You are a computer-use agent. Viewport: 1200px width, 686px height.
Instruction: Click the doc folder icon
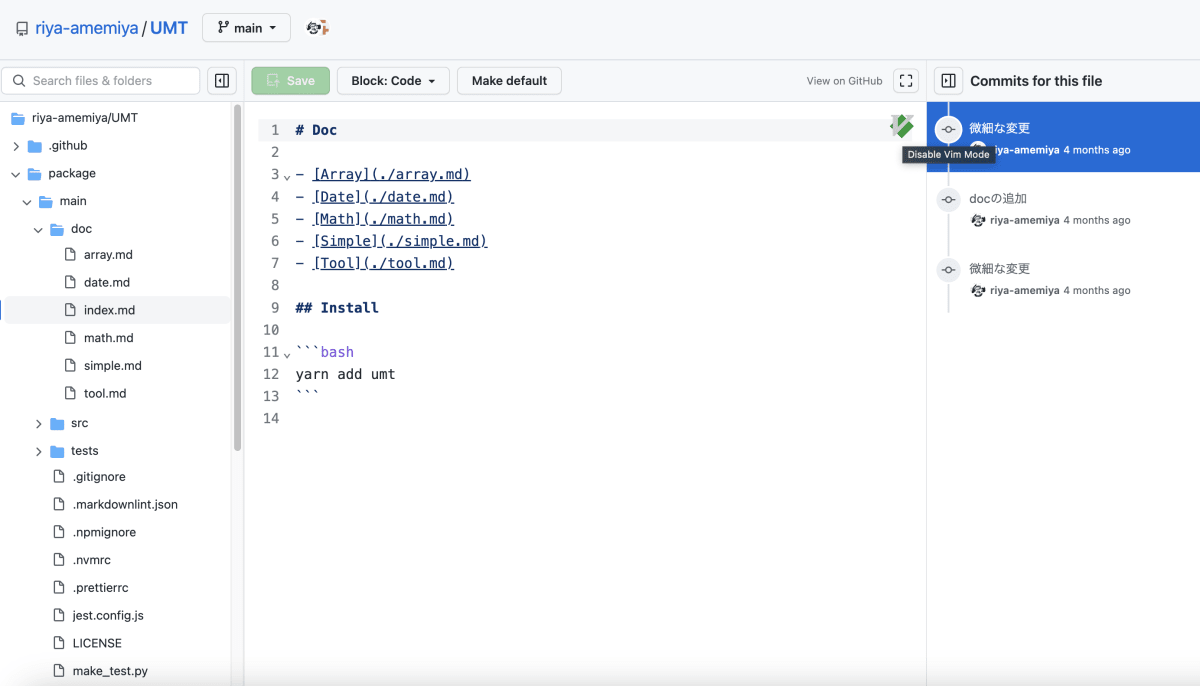(57, 229)
